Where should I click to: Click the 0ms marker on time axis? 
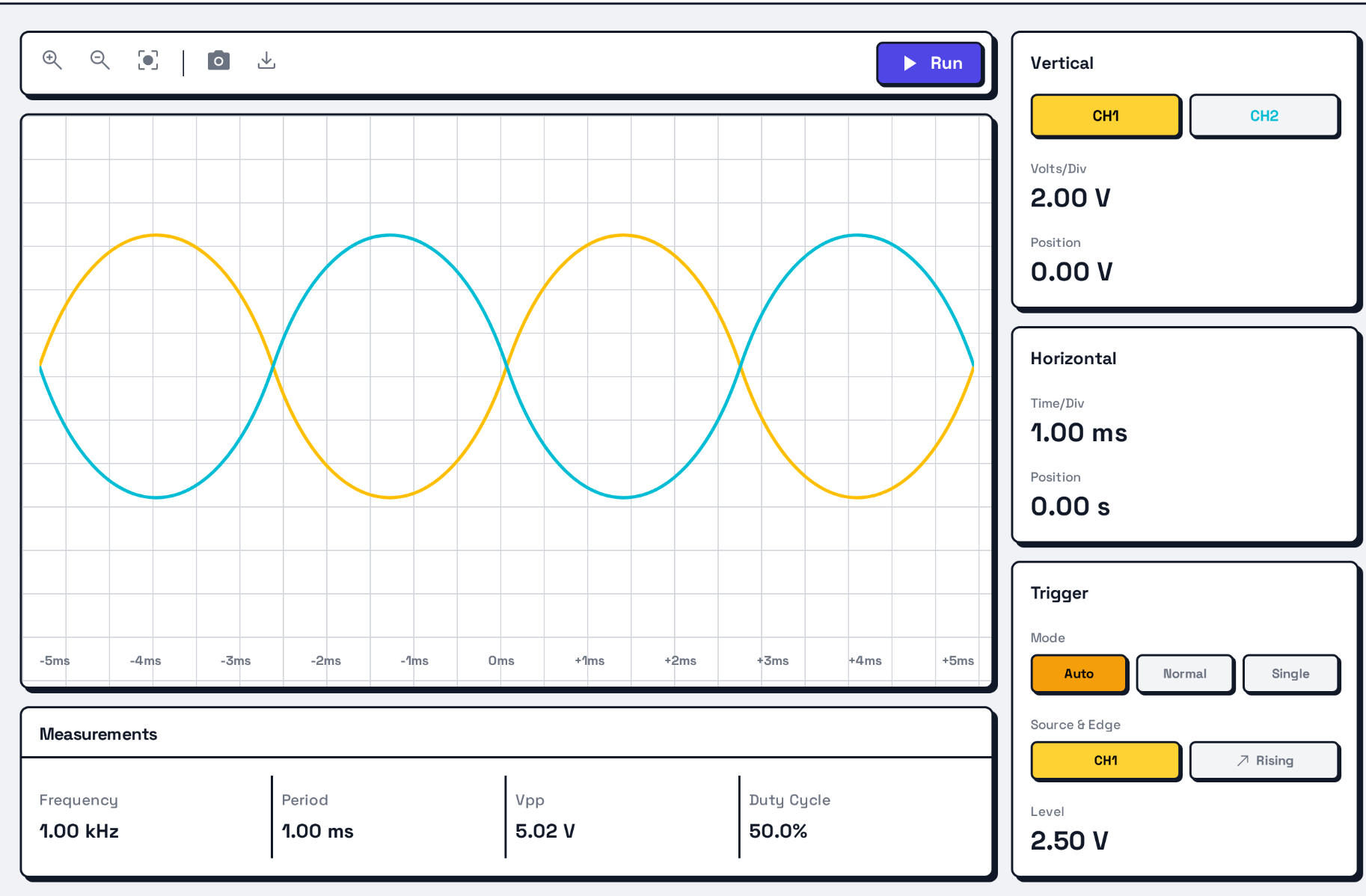point(501,660)
